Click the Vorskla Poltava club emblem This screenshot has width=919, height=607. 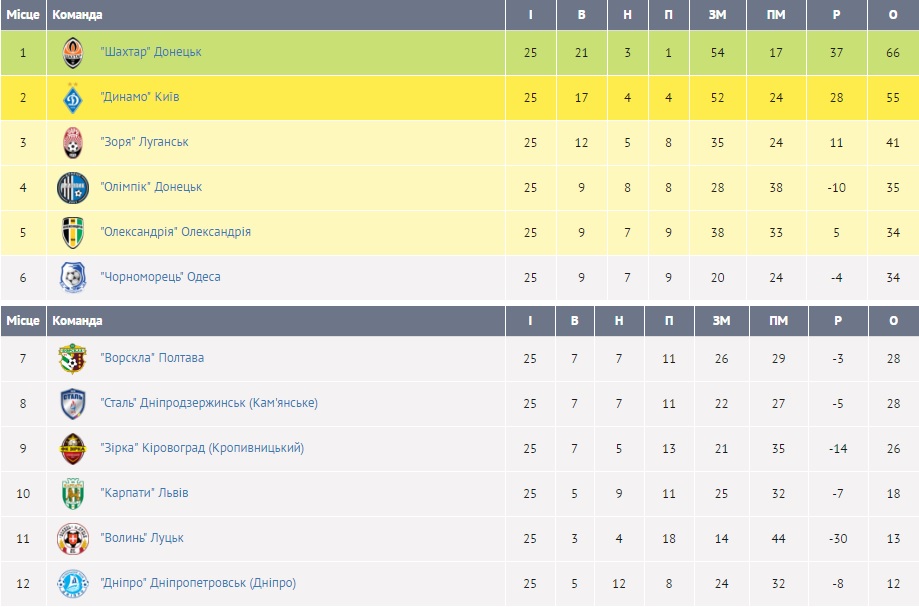click(x=73, y=358)
